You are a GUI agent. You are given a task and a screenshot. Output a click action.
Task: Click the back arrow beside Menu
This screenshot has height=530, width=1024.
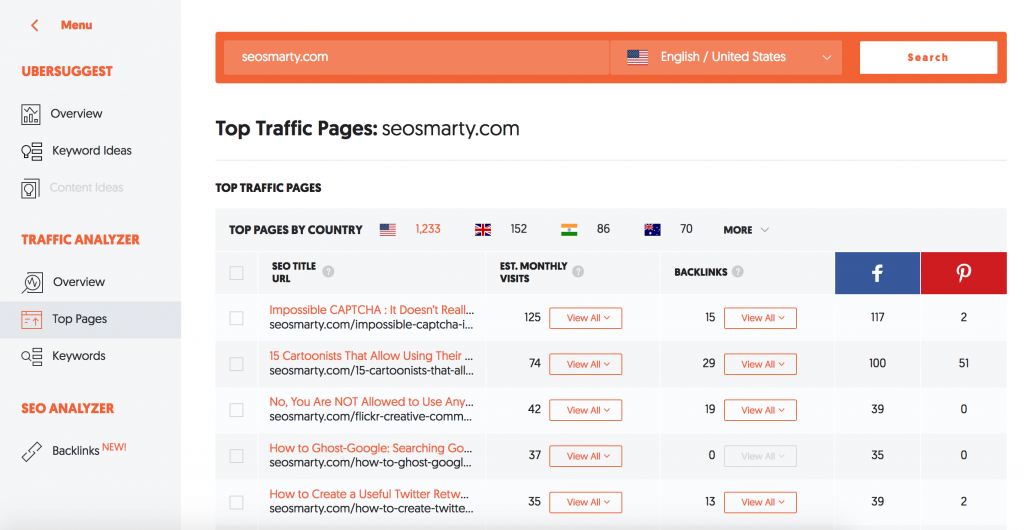[x=35, y=25]
